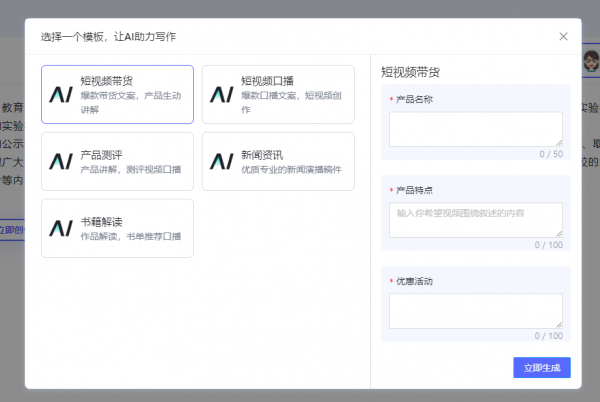Click the AI icon on 书籍解读 card

click(61, 228)
